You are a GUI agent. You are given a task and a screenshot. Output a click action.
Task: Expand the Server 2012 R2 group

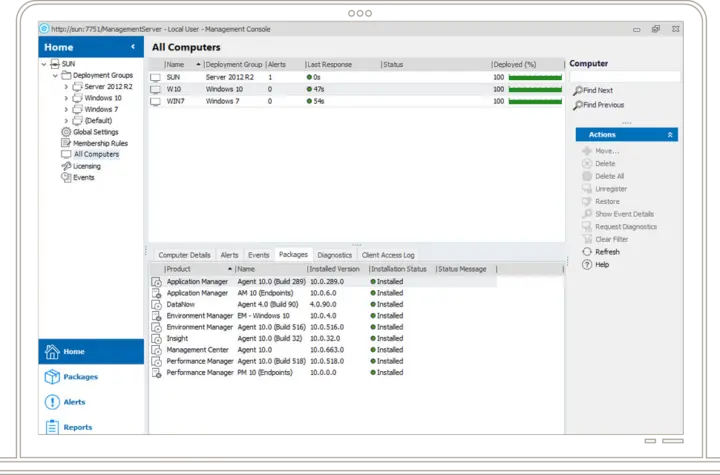[x=66, y=86]
